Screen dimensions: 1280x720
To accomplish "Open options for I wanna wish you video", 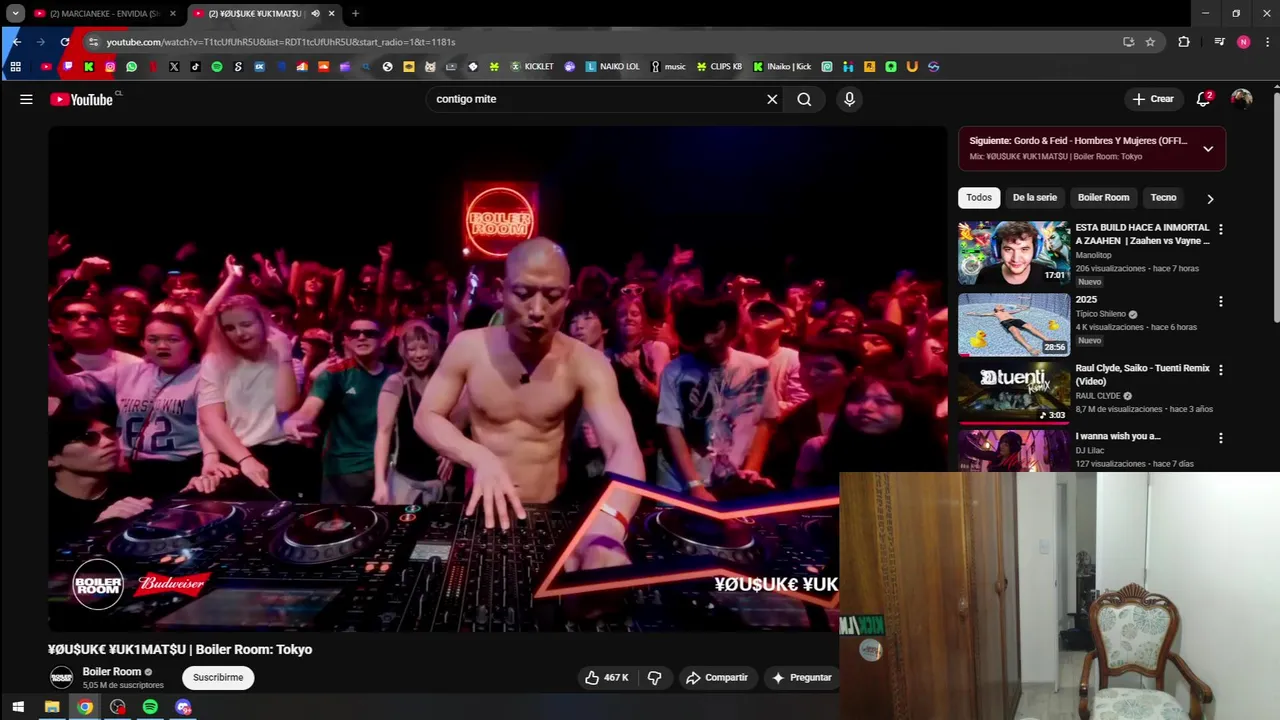I will [1220, 438].
